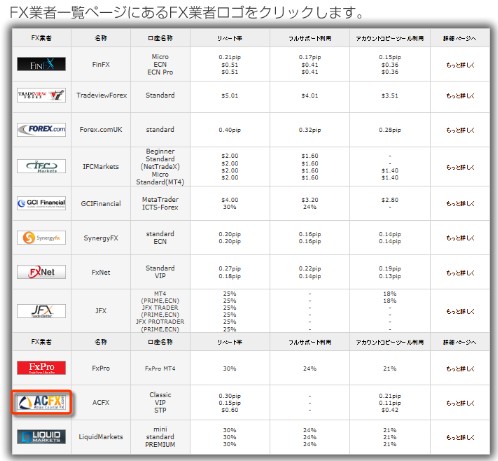
Task: Open details link in Forex.comUK row
Action: [460, 130]
